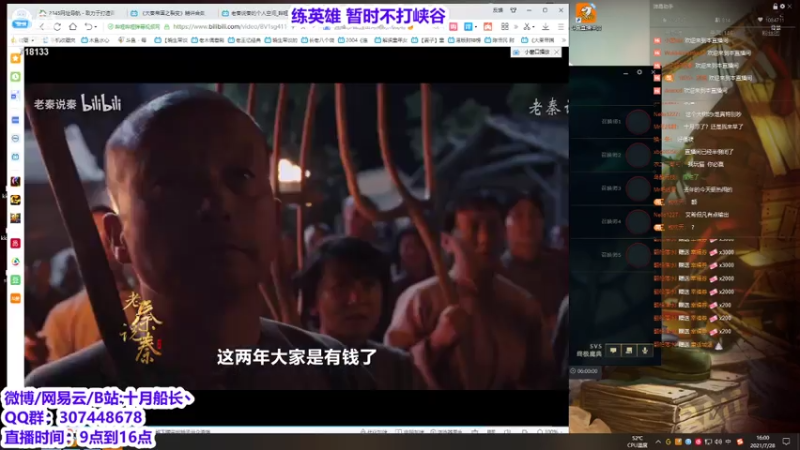800x450 pixels.
Task: Click the blue extension icon in the browser toolbar
Action: coord(468,27)
